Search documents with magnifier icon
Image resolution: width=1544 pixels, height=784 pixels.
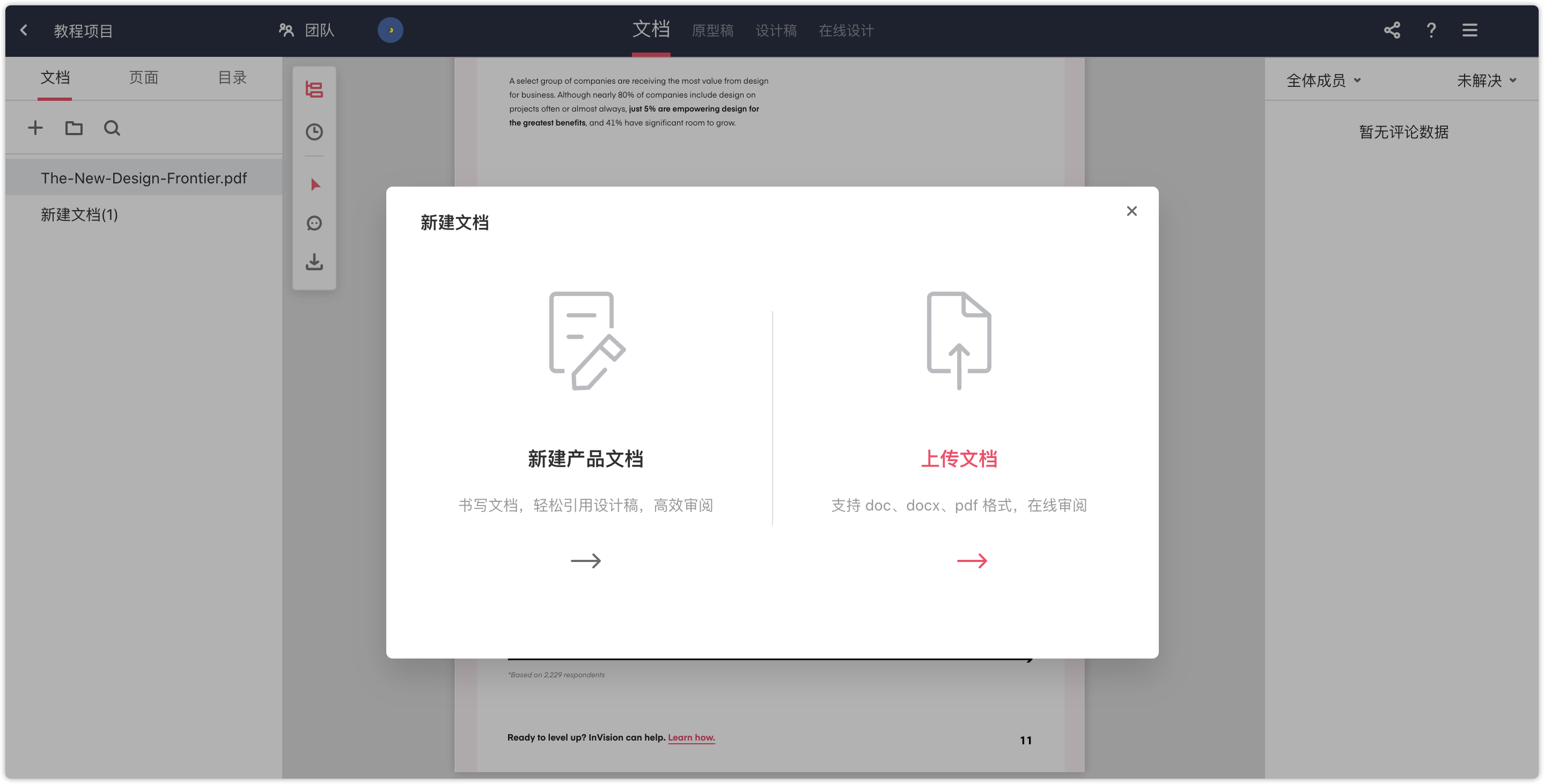112,128
